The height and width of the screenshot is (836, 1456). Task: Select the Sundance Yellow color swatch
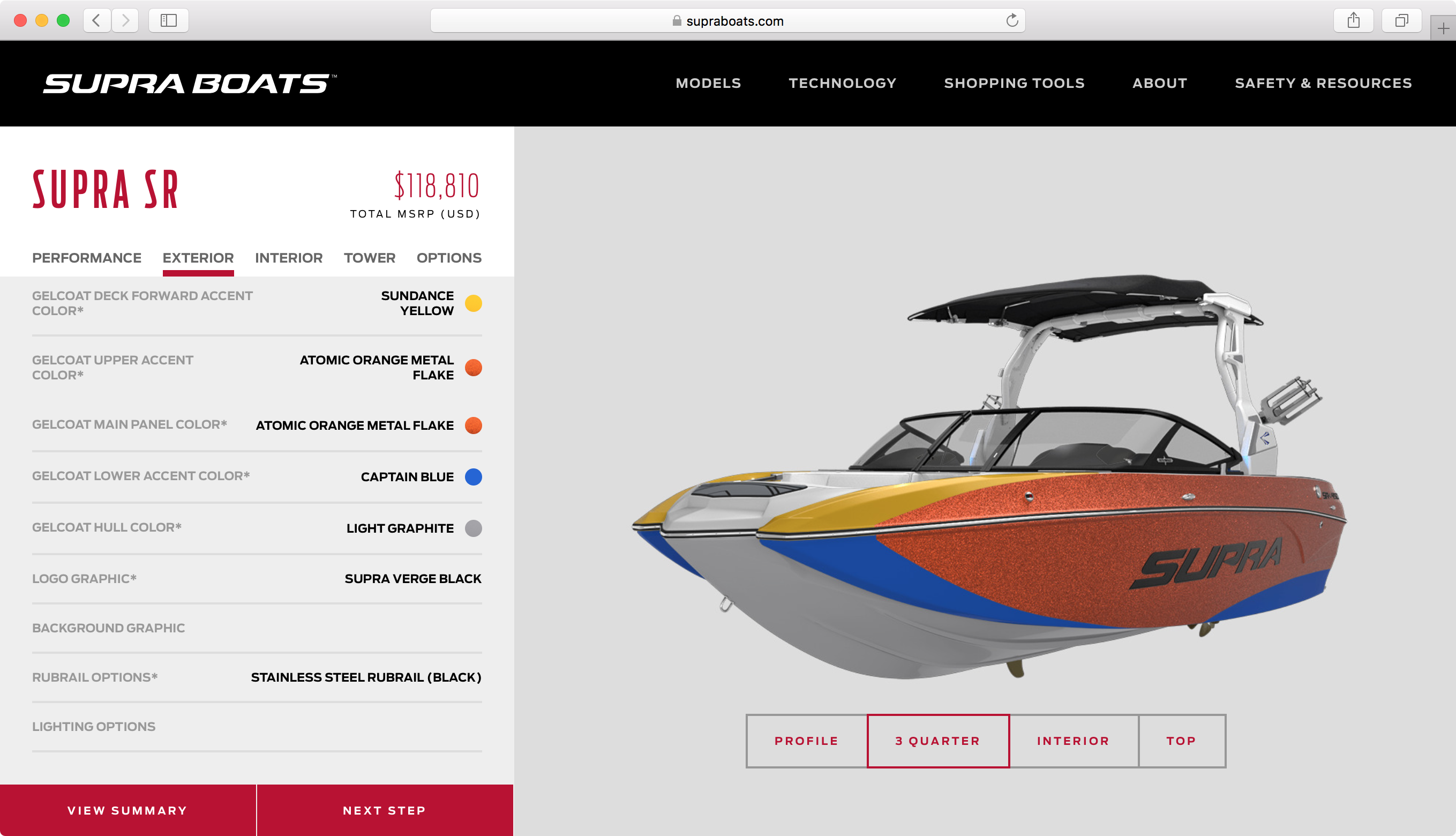pyautogui.click(x=473, y=303)
